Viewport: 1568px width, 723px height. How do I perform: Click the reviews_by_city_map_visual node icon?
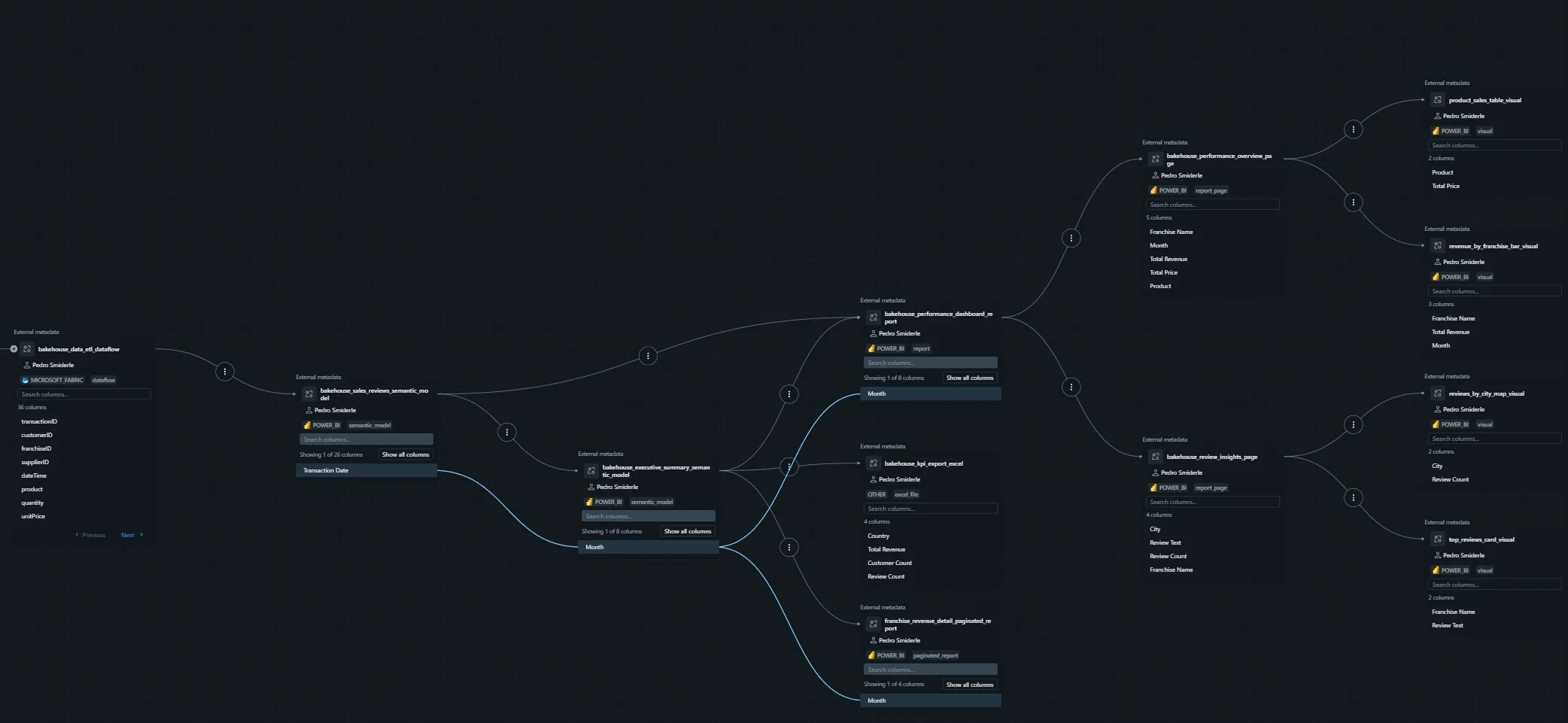(x=1438, y=393)
